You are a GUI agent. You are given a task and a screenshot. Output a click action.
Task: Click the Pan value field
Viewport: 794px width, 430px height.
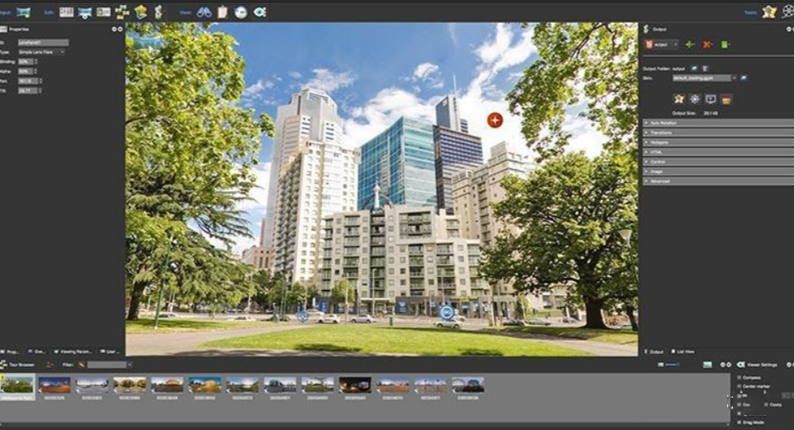click(27, 81)
